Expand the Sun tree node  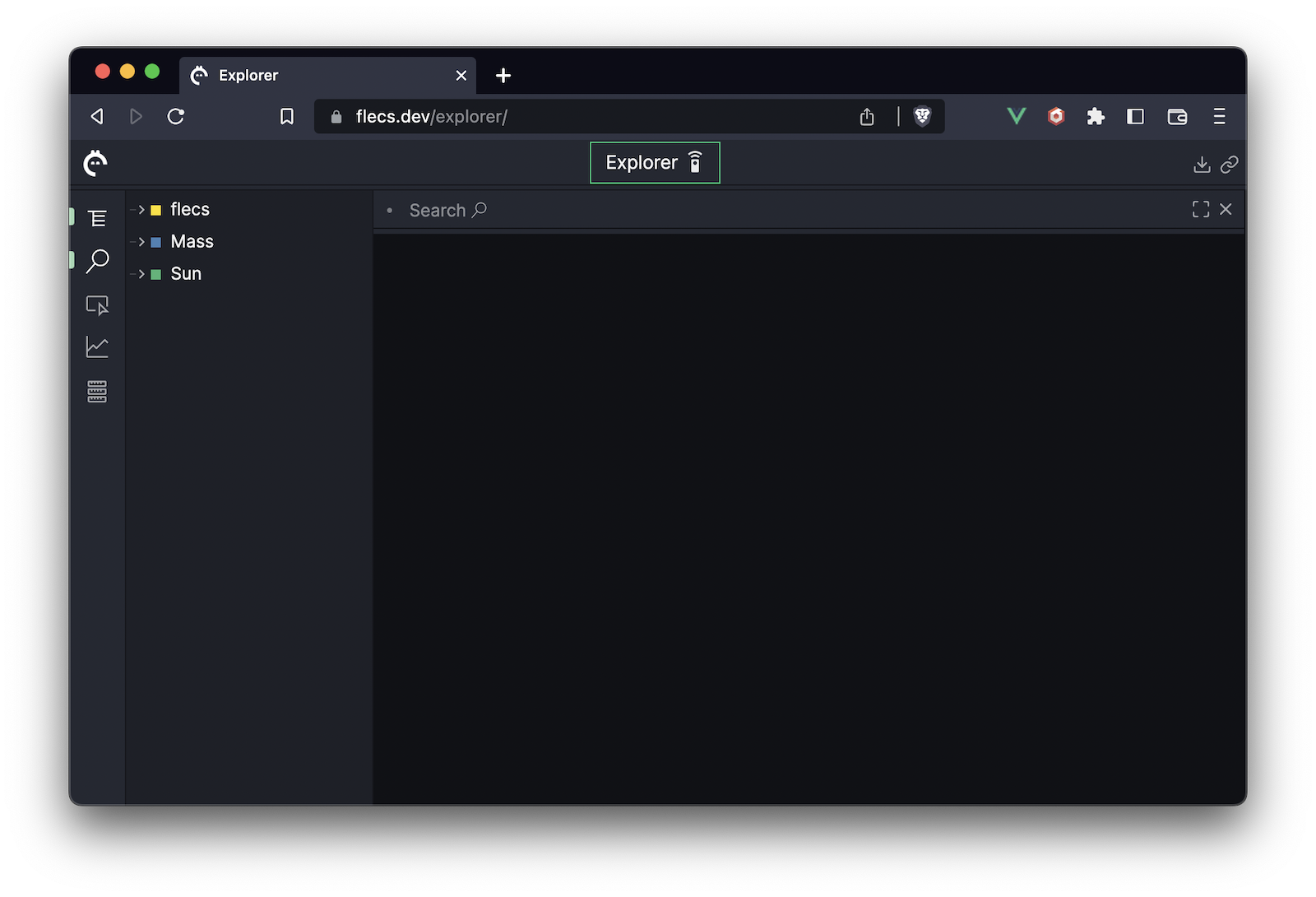[141, 274]
